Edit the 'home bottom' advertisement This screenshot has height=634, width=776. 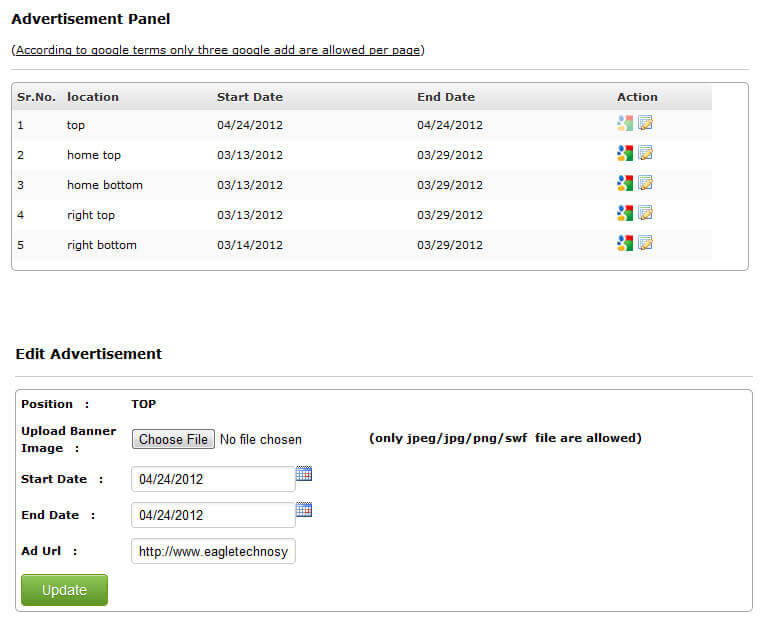point(645,183)
